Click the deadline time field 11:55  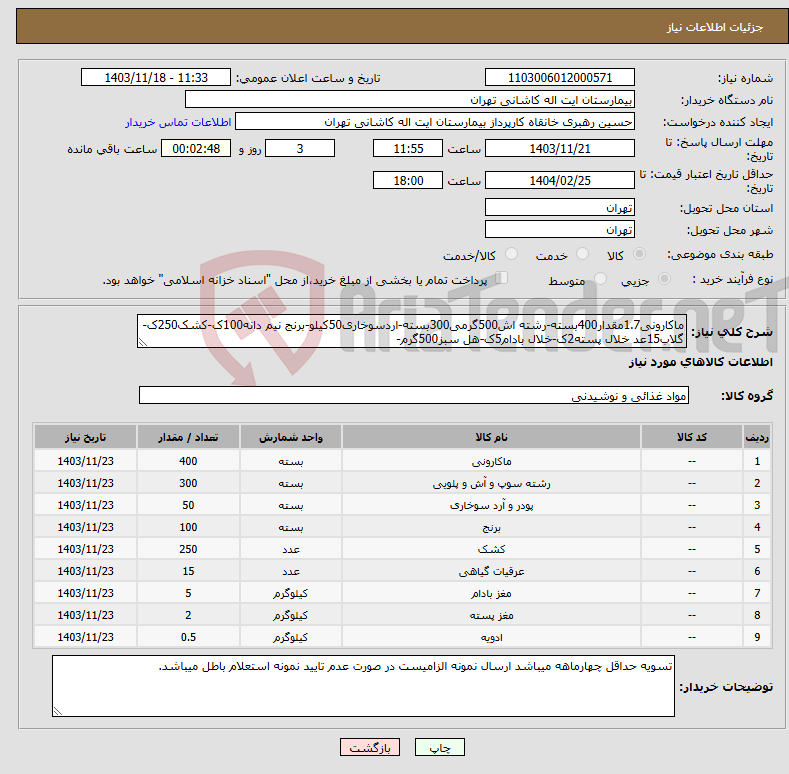coord(408,148)
